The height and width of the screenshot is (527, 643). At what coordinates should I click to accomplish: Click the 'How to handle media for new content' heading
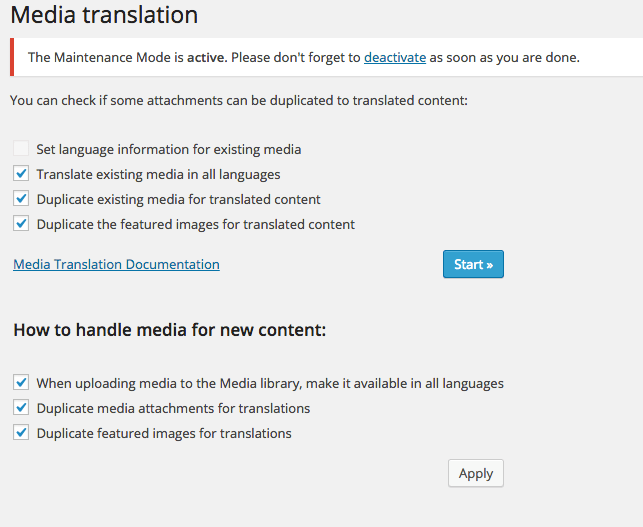tap(170, 330)
